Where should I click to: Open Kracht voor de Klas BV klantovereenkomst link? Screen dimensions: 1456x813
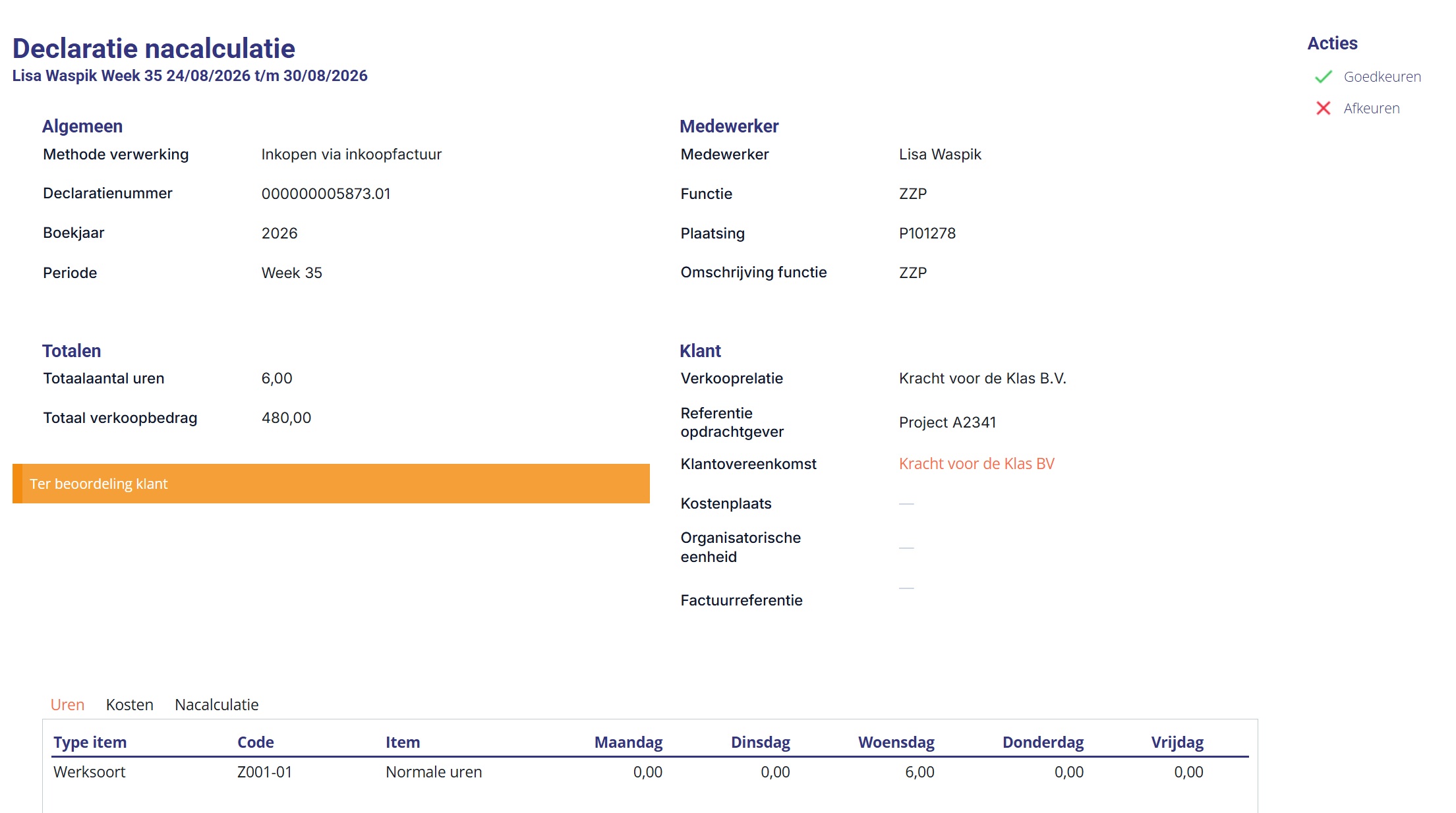[976, 464]
